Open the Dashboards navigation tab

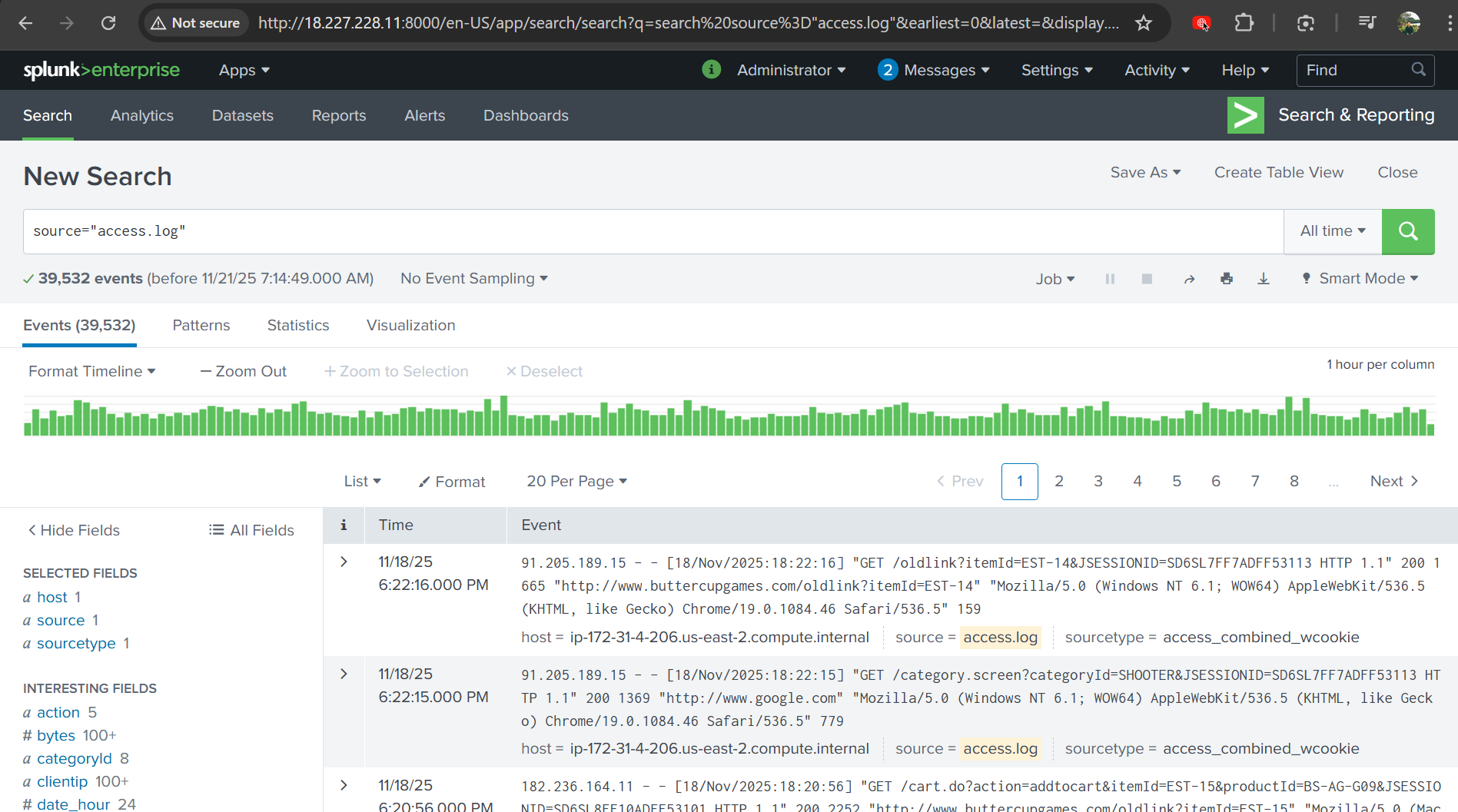pos(526,115)
